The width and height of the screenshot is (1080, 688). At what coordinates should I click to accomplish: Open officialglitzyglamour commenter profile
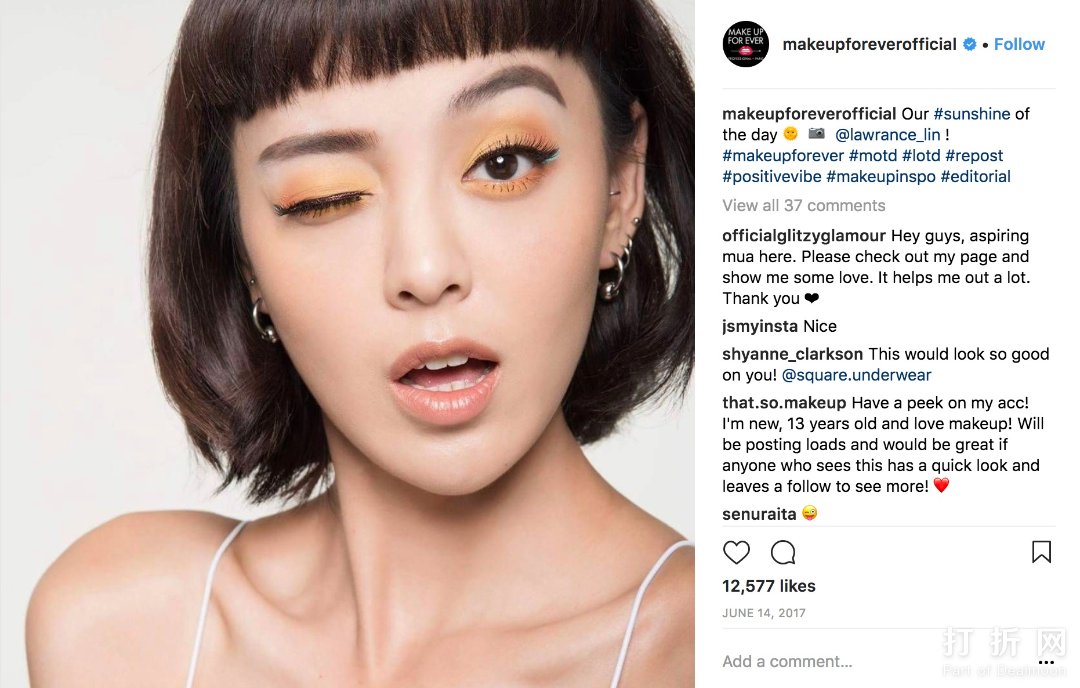(x=803, y=236)
